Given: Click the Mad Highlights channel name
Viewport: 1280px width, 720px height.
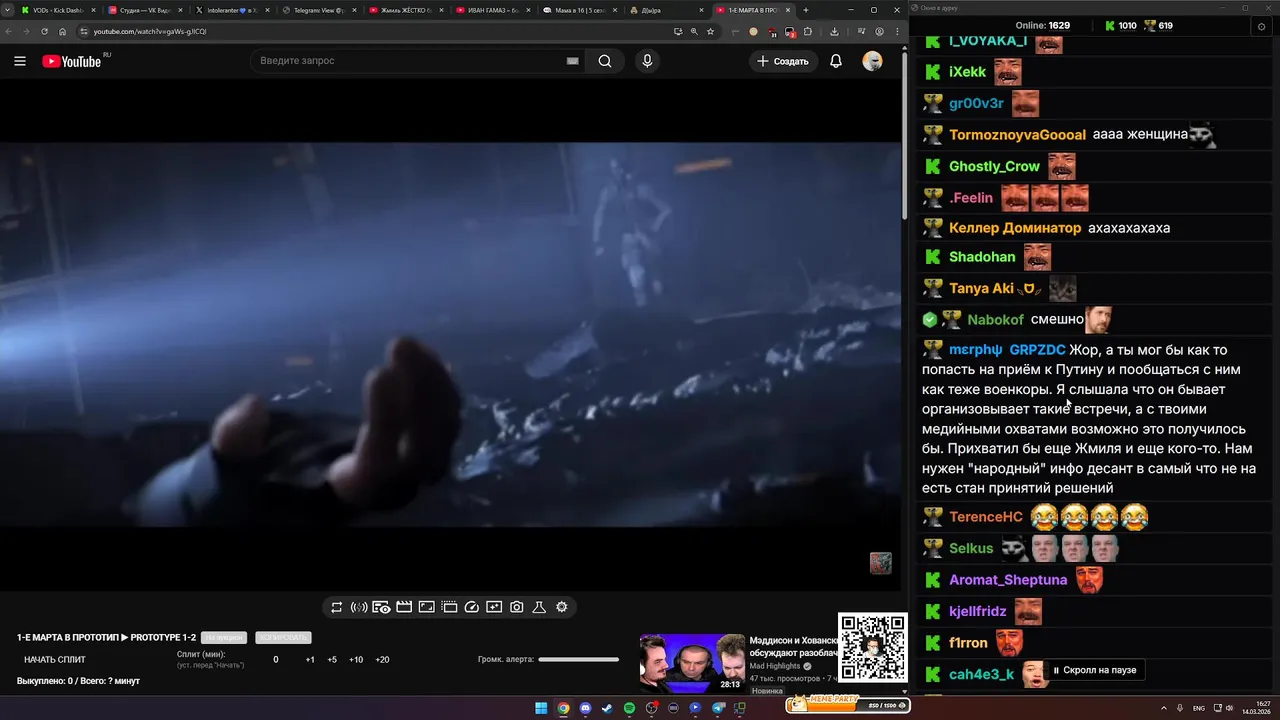Looking at the screenshot, I should 775,666.
